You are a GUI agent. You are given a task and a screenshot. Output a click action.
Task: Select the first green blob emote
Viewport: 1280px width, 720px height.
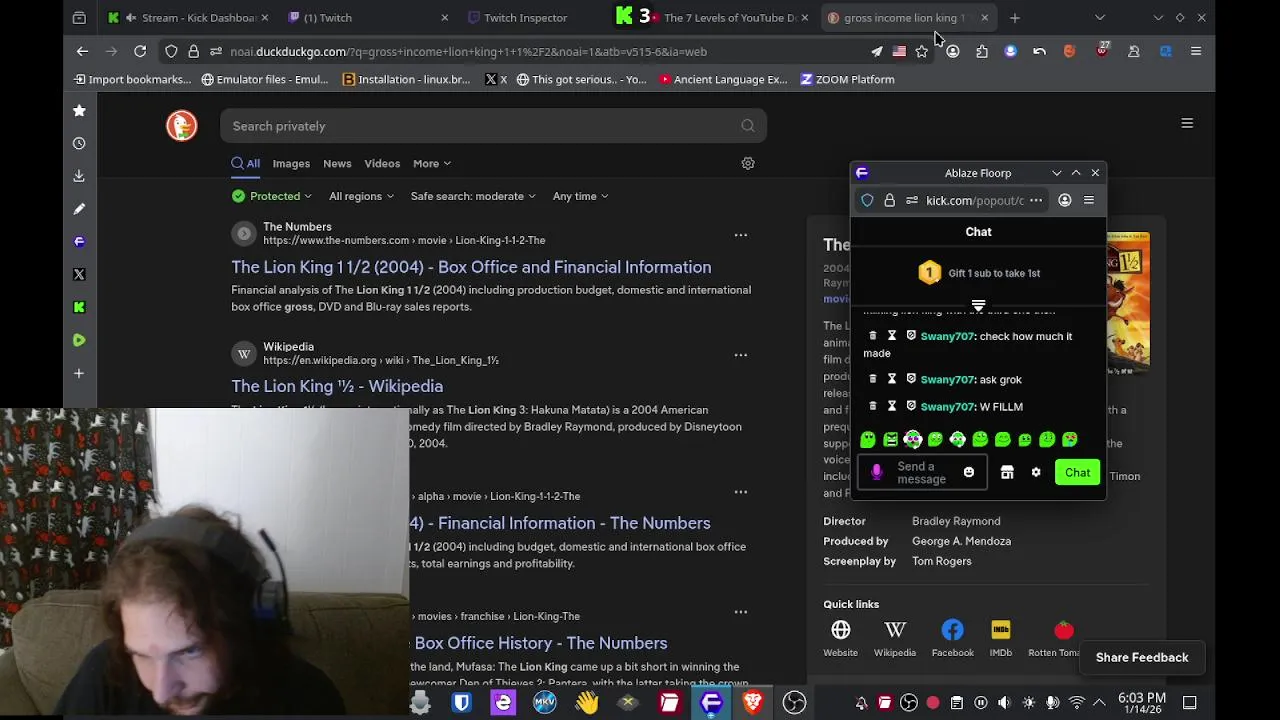[868, 439]
